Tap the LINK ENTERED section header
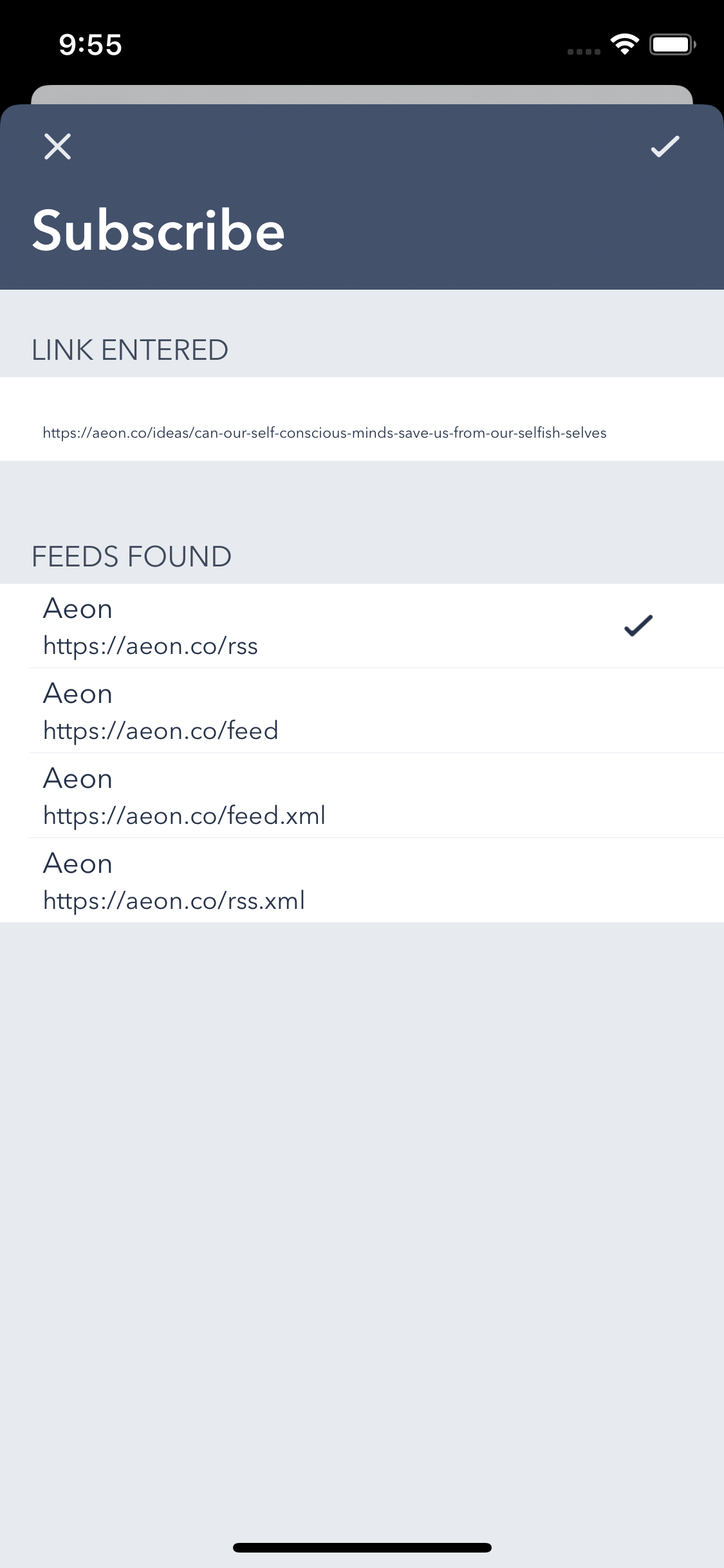The width and height of the screenshot is (724, 1568). point(130,350)
